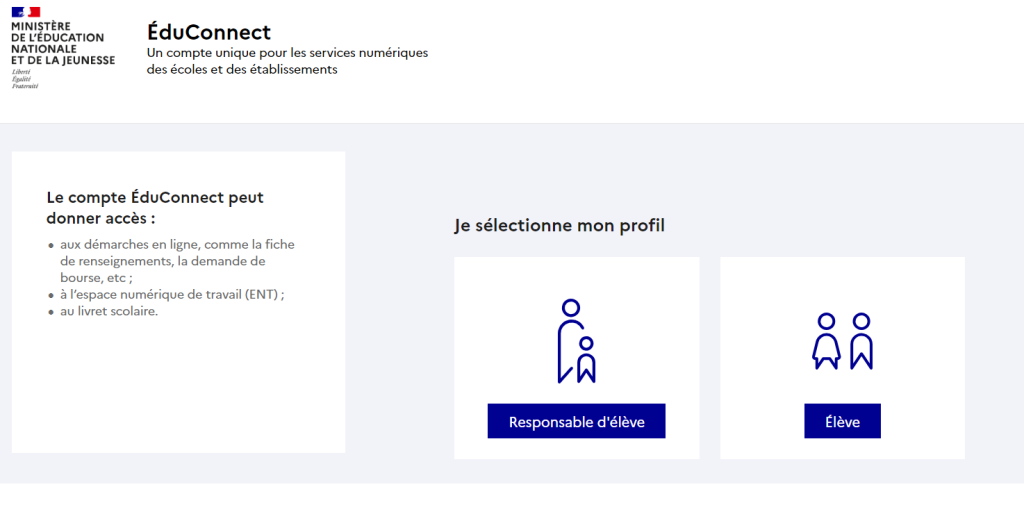1024x521 pixels.
Task: Select the Responsable d'élève profile button
Action: coord(576,421)
